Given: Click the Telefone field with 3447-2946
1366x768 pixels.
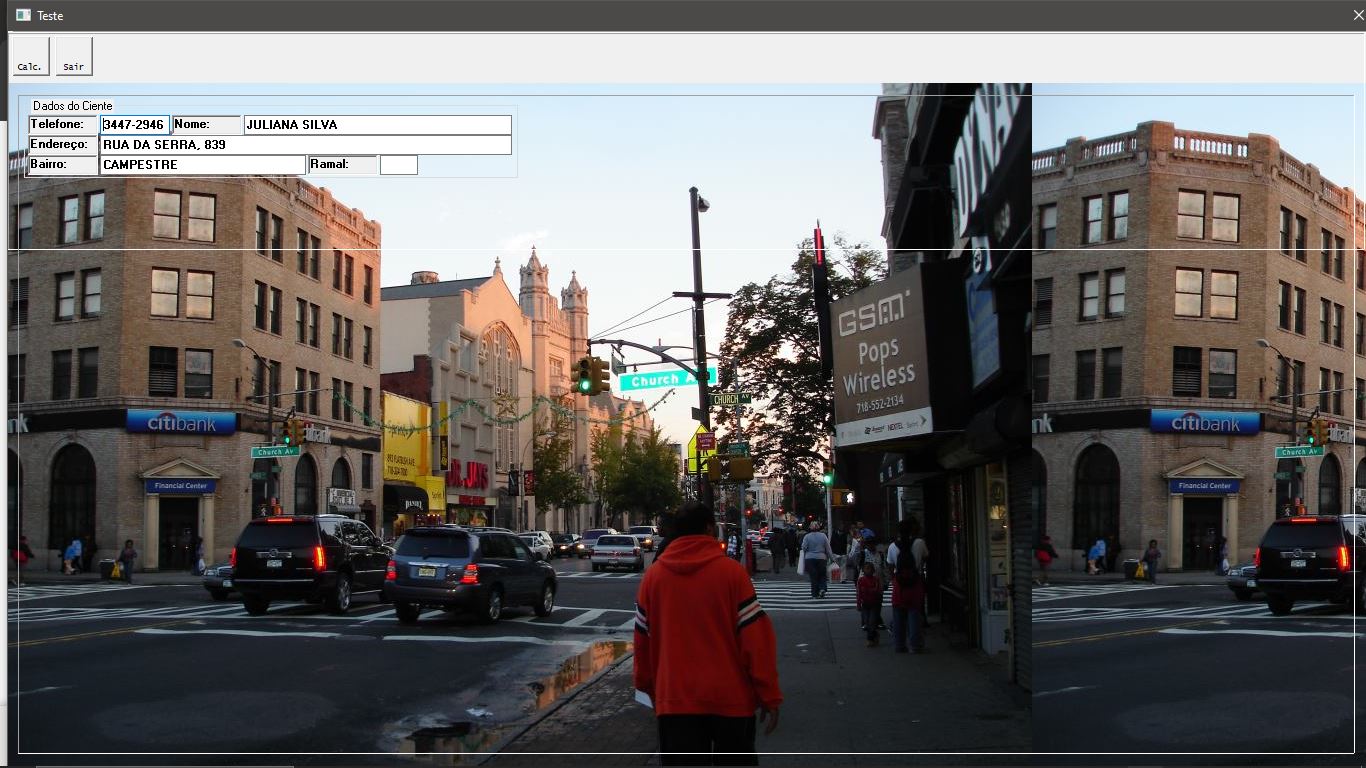Looking at the screenshot, I should (x=135, y=125).
